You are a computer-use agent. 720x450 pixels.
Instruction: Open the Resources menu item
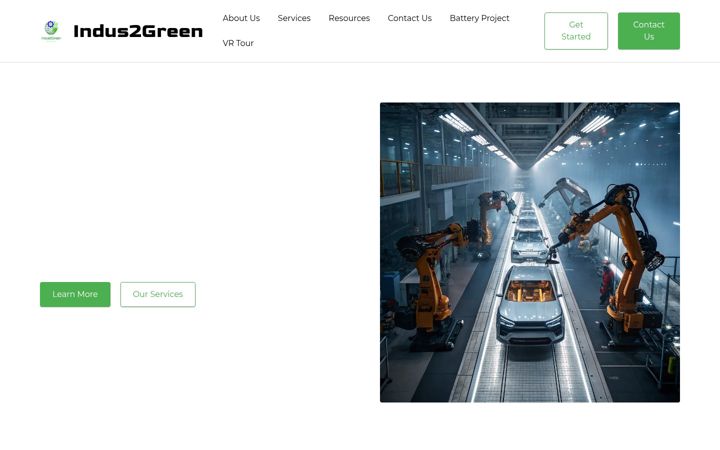[x=349, y=18]
